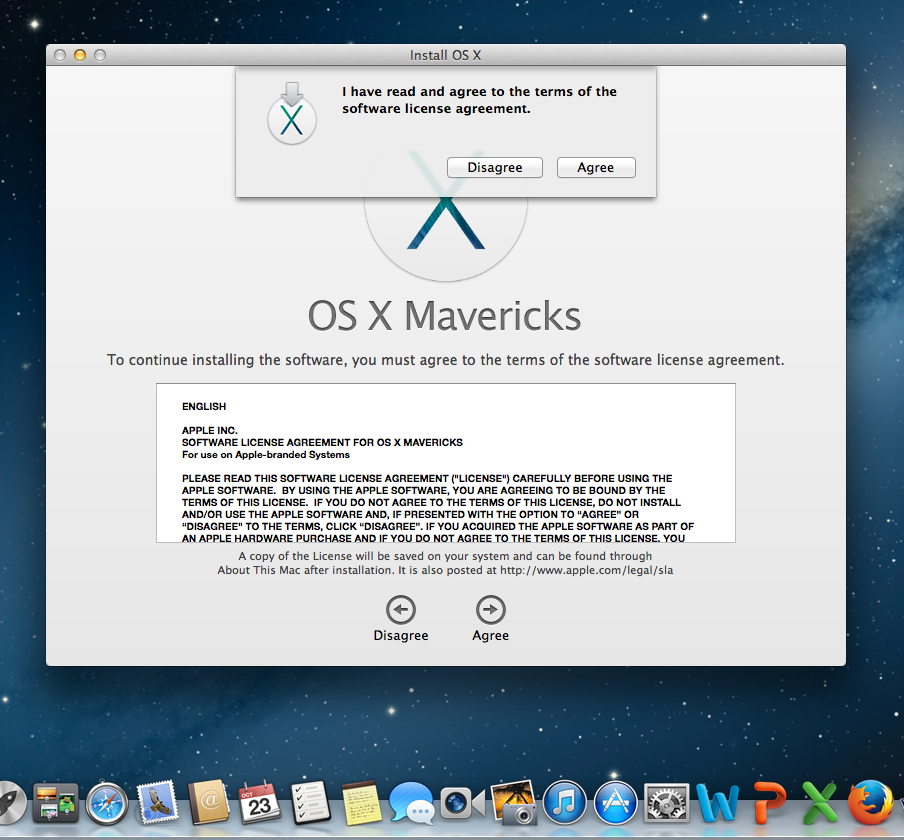Open Reminders checklist icon in the Dock
The width and height of the screenshot is (904, 840).
coord(311,802)
